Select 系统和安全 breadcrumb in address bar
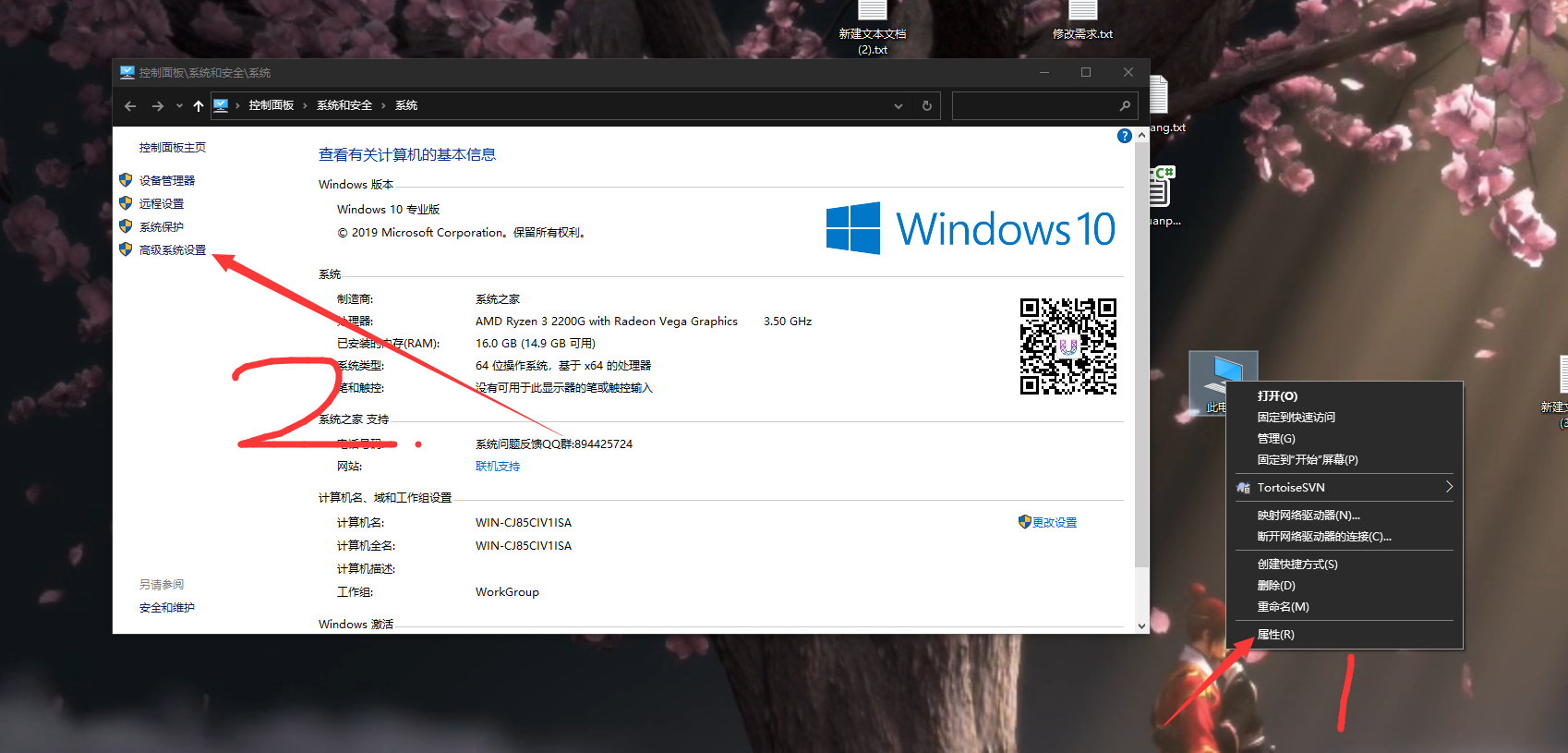The width and height of the screenshot is (1568, 753). 344,105
